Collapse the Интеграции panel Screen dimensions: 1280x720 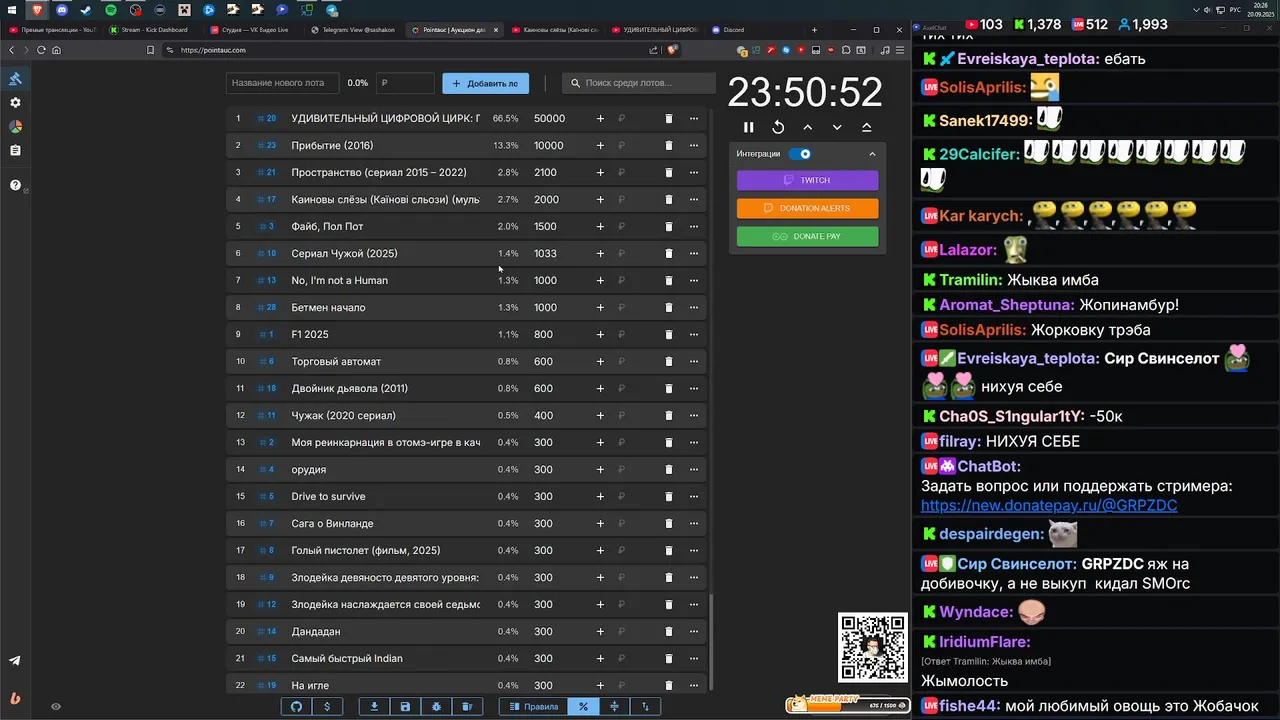872,154
